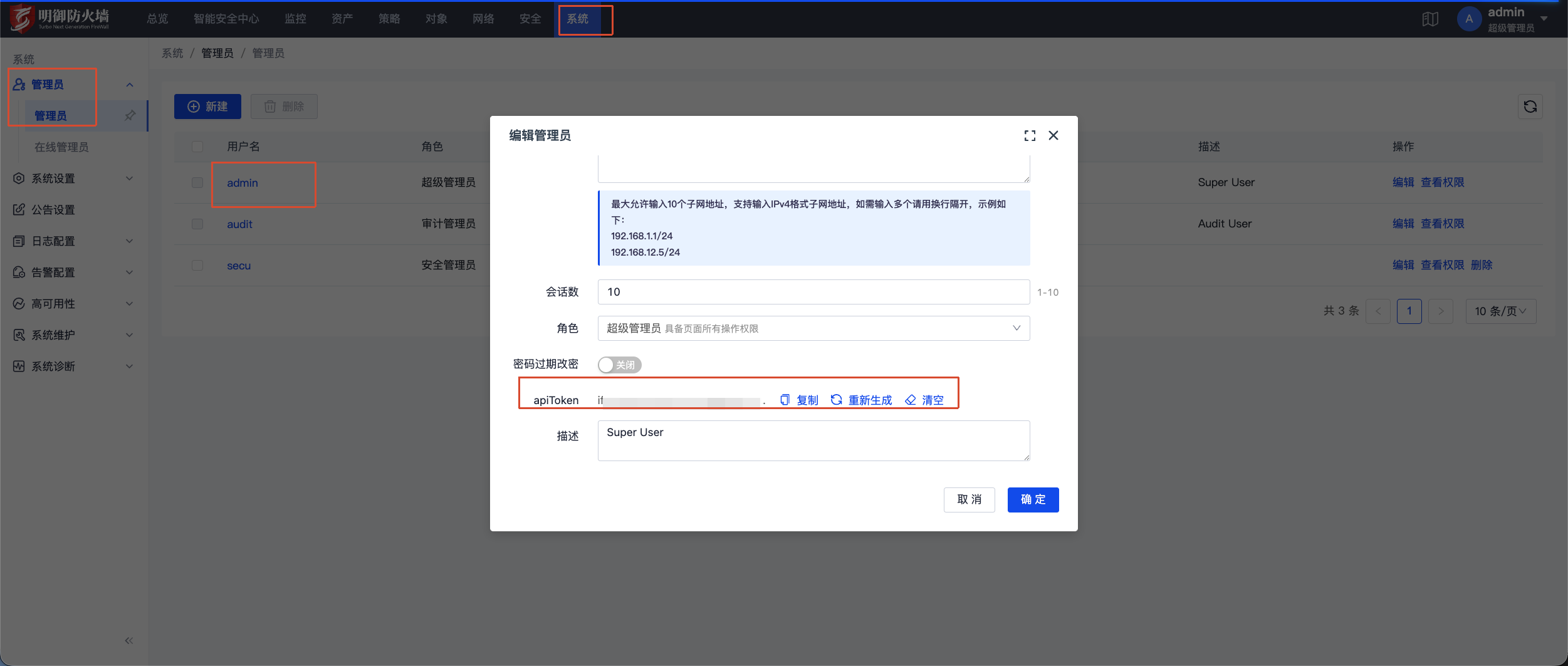The image size is (1568, 666).
Task: Check the admin row checkbox
Action: tap(197, 182)
